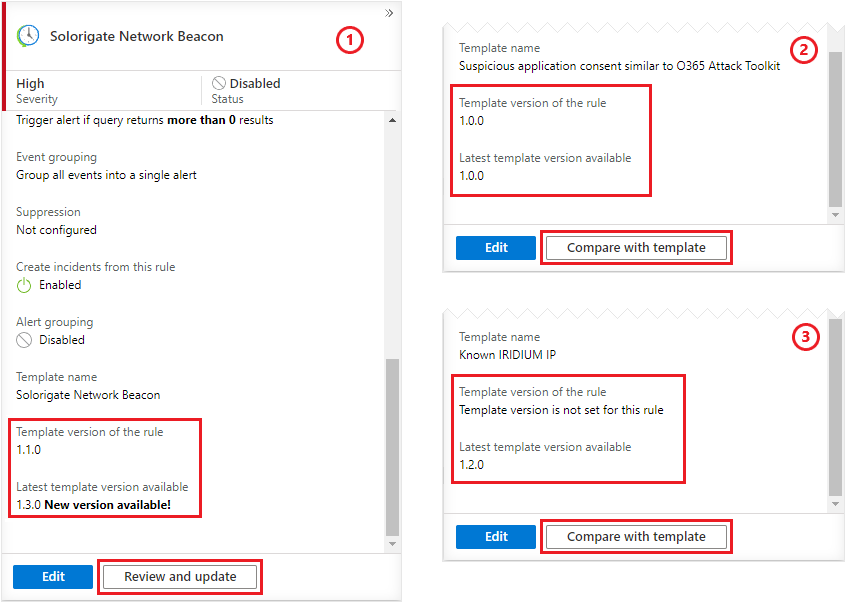Image resolution: width=846 pixels, height=603 pixels.
Task: Click the '1.3.0 New version available!' text
Action: pos(93,505)
